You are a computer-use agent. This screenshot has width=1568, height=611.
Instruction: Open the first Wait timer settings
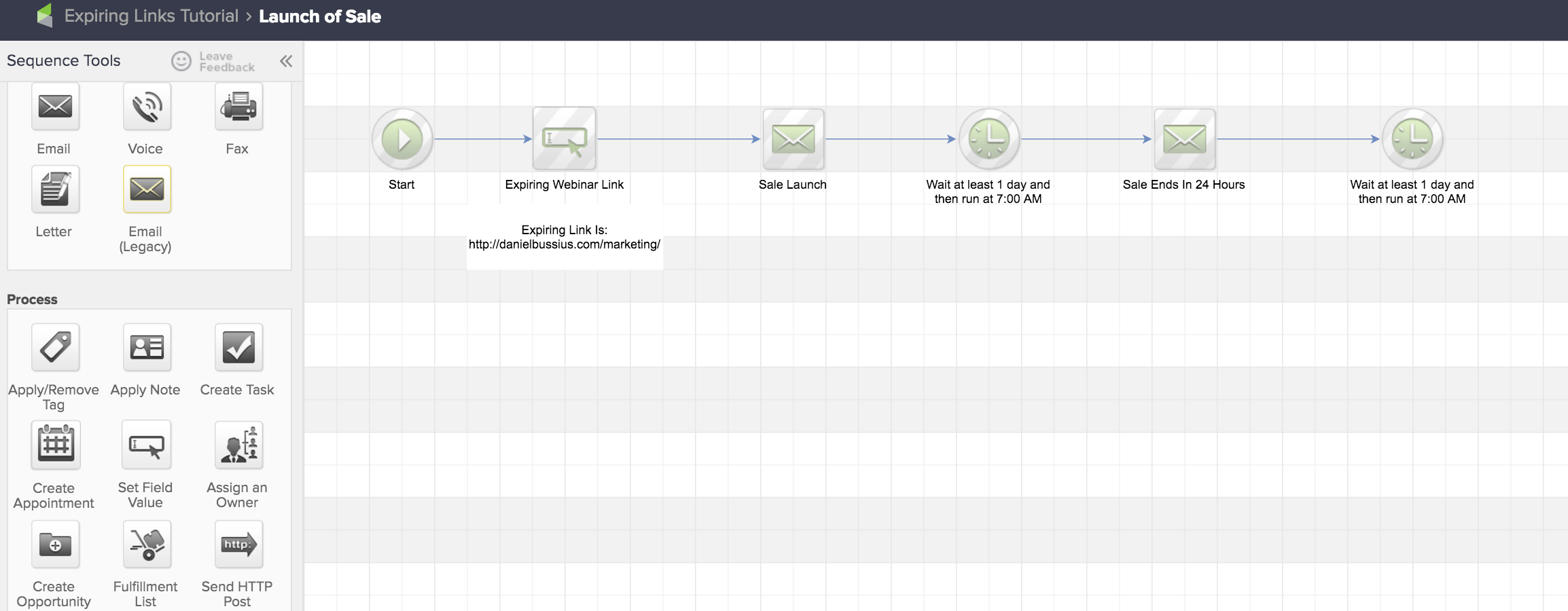click(988, 138)
